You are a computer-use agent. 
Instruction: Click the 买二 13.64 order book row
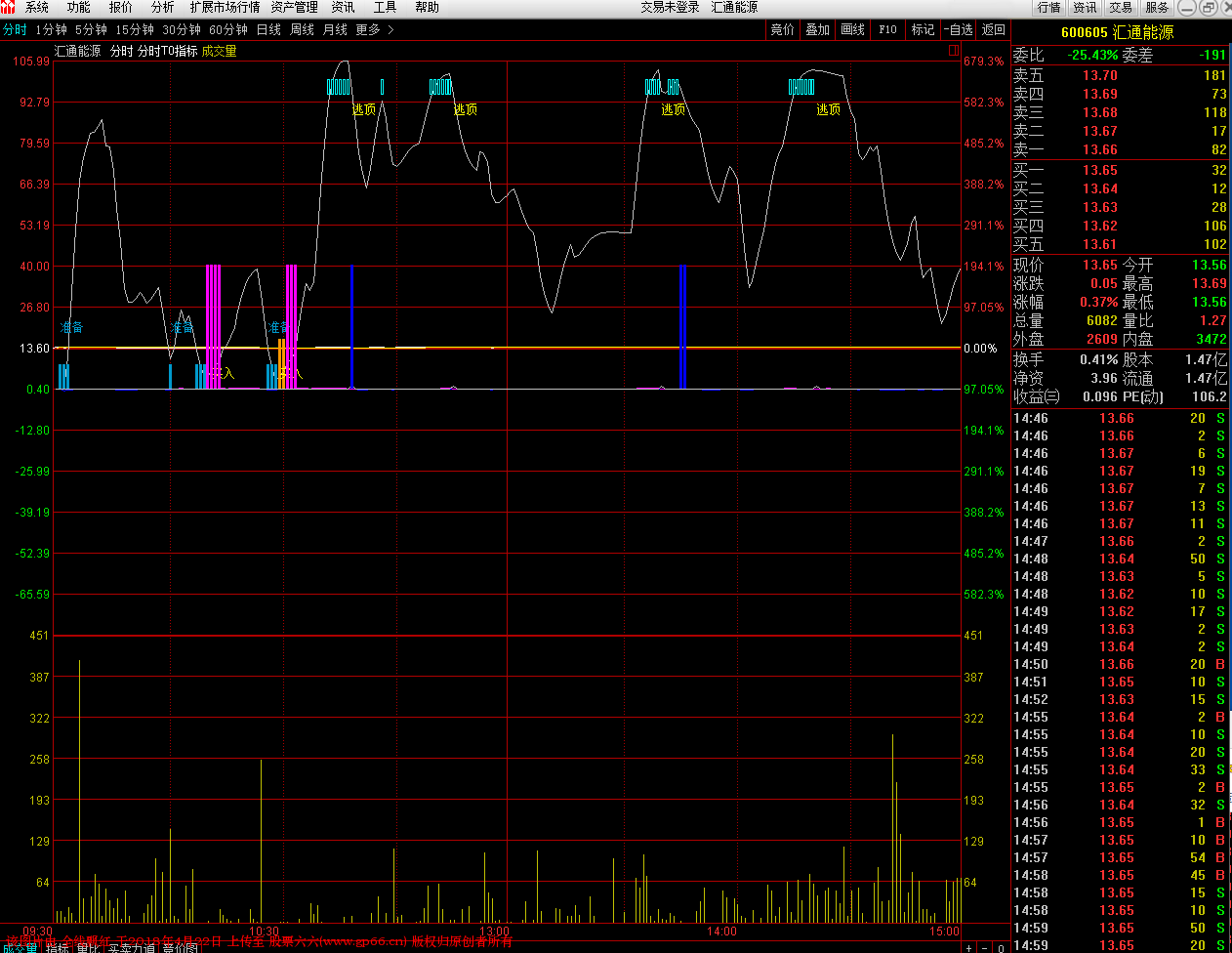coord(1121,188)
